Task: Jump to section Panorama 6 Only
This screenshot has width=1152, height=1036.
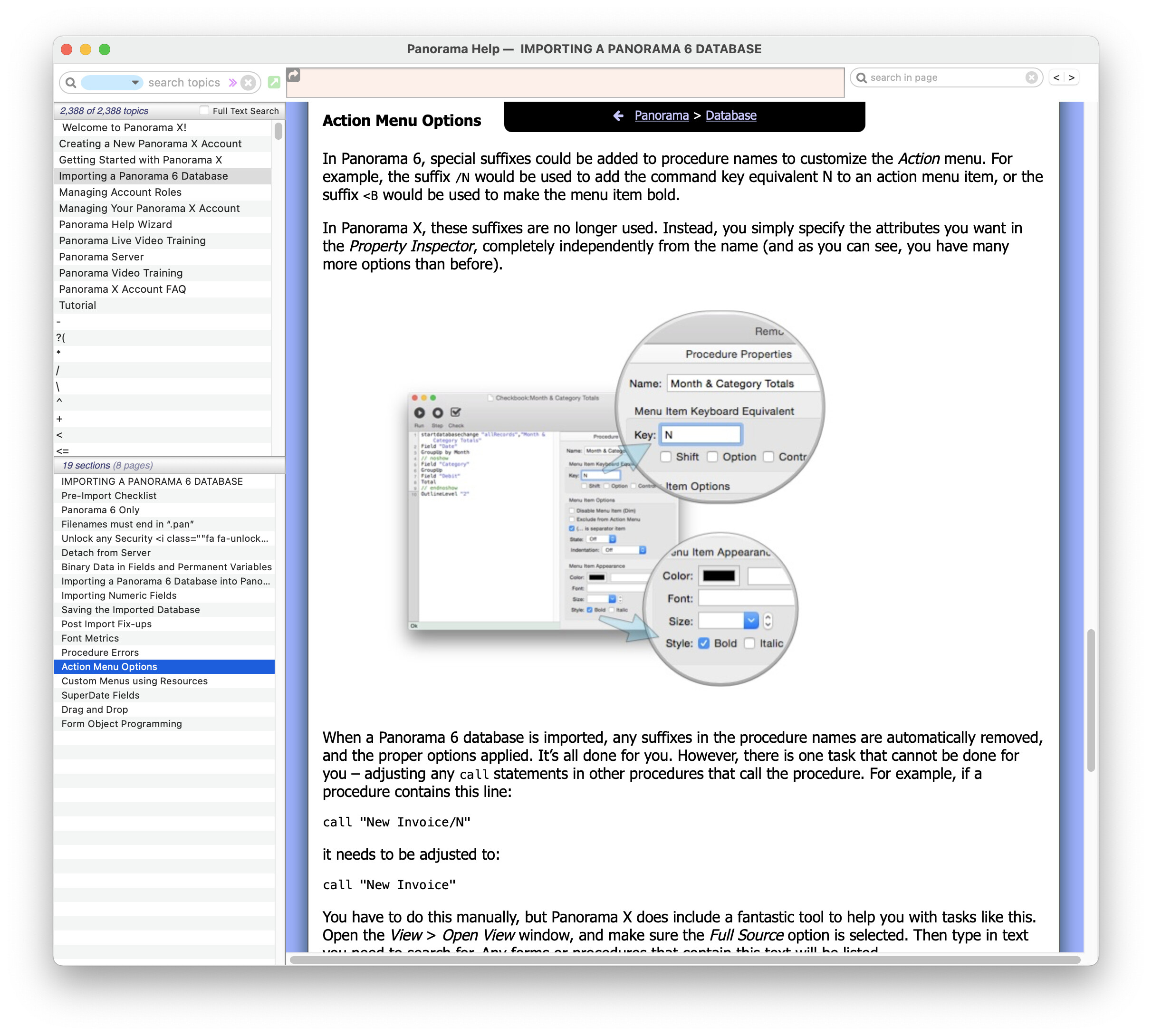Action: pos(164,510)
